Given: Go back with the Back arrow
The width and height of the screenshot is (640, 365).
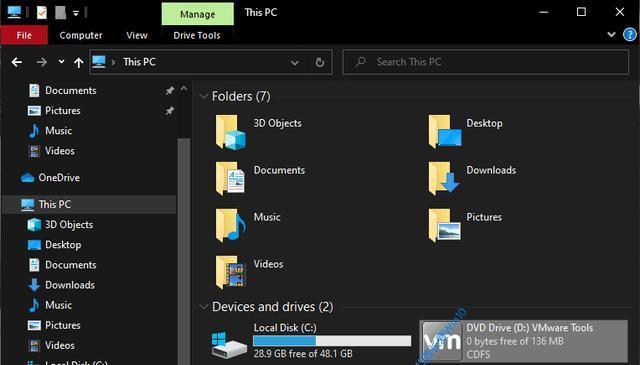Looking at the screenshot, I should (17, 62).
